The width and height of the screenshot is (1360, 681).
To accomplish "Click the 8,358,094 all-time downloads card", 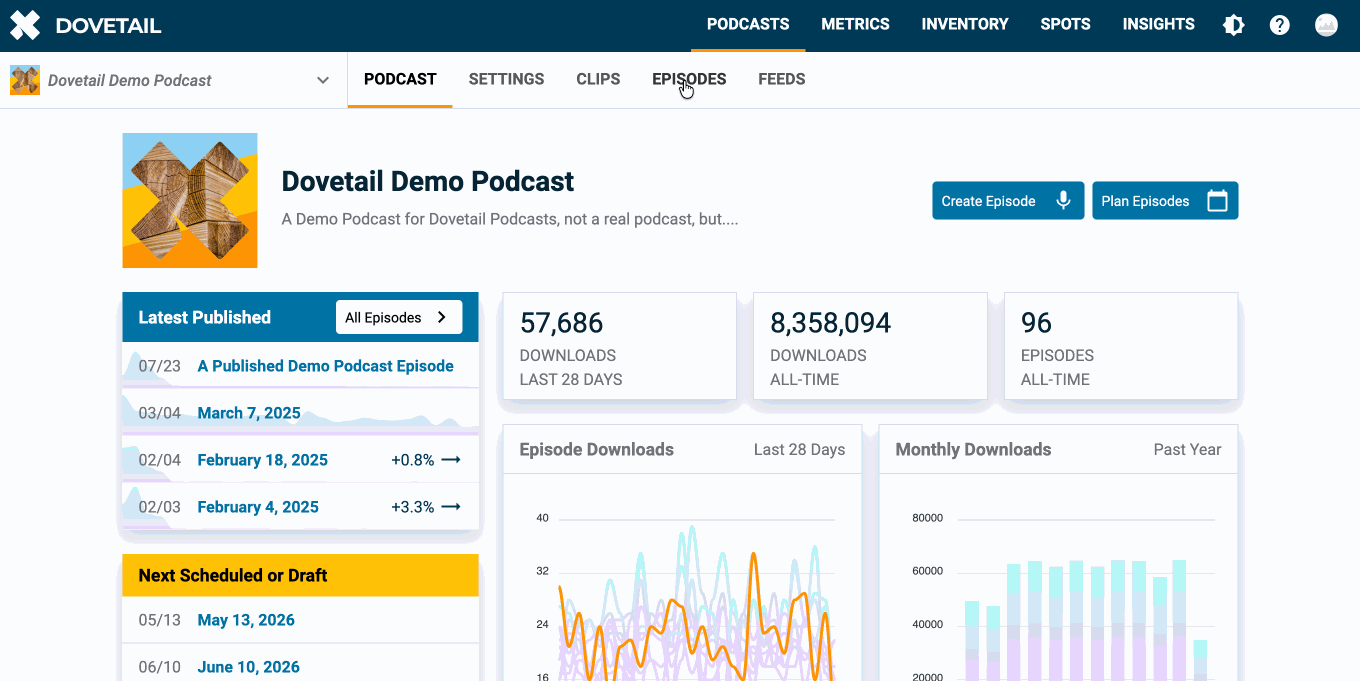I will click(870, 347).
